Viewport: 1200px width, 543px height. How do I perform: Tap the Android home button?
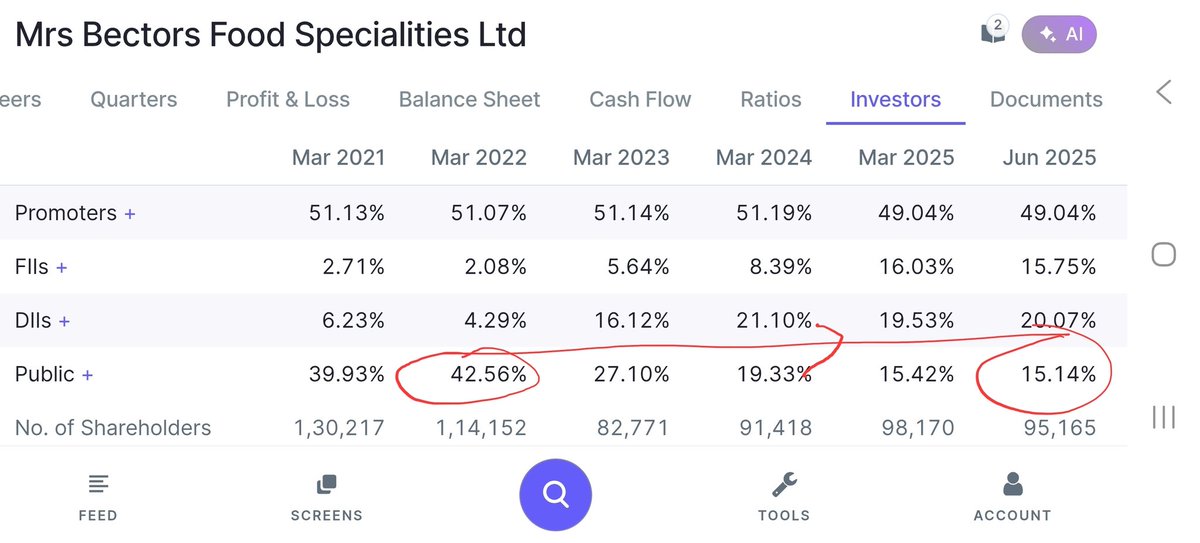coord(1164,254)
